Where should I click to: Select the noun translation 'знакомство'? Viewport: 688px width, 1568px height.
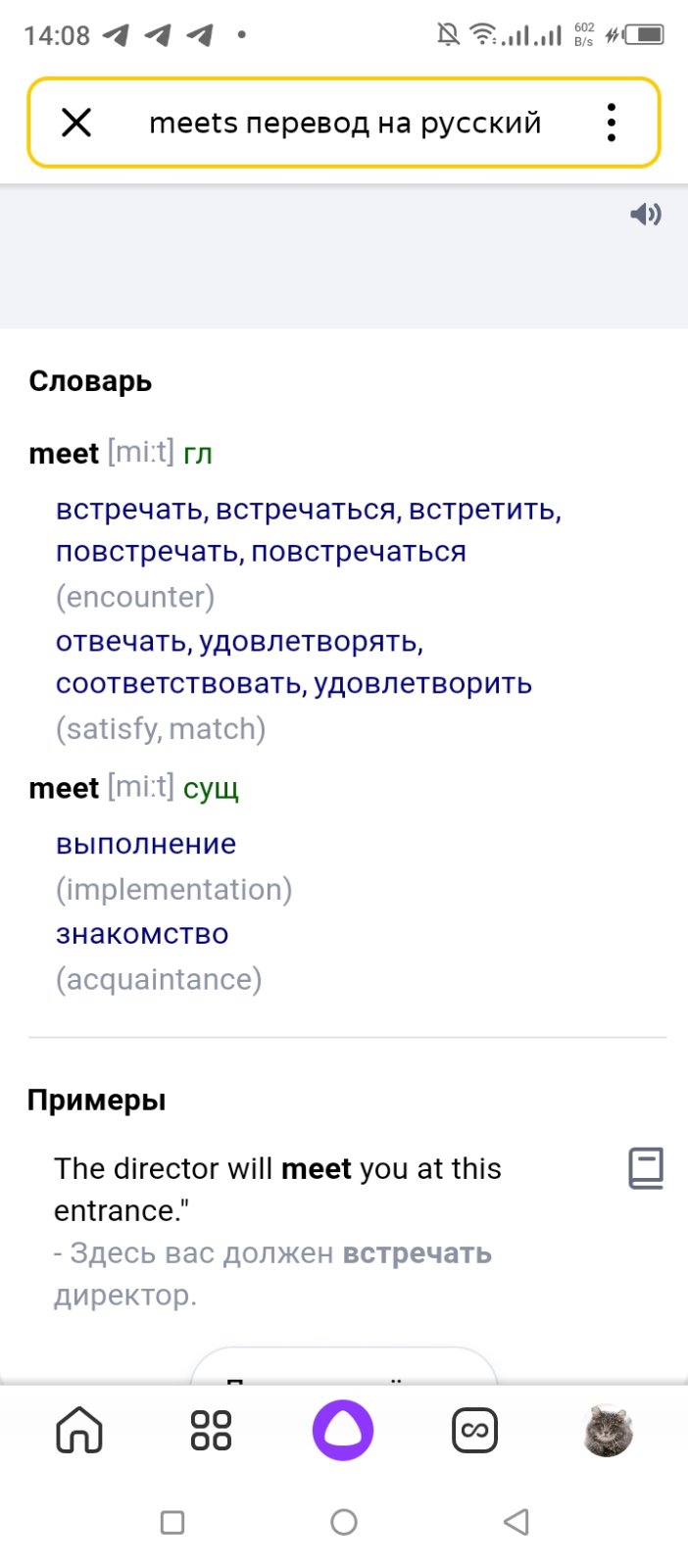[142, 934]
